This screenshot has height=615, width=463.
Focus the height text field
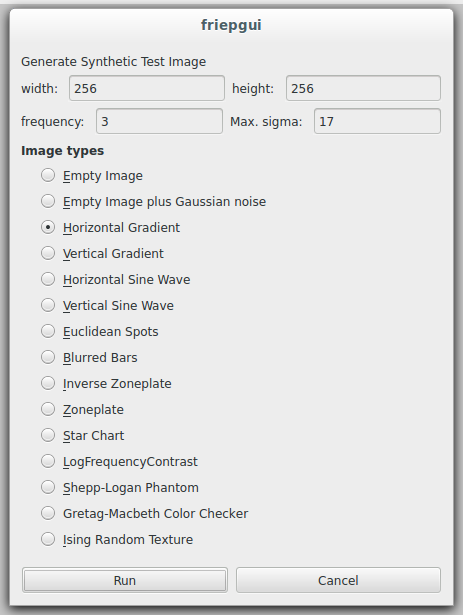coord(363,88)
